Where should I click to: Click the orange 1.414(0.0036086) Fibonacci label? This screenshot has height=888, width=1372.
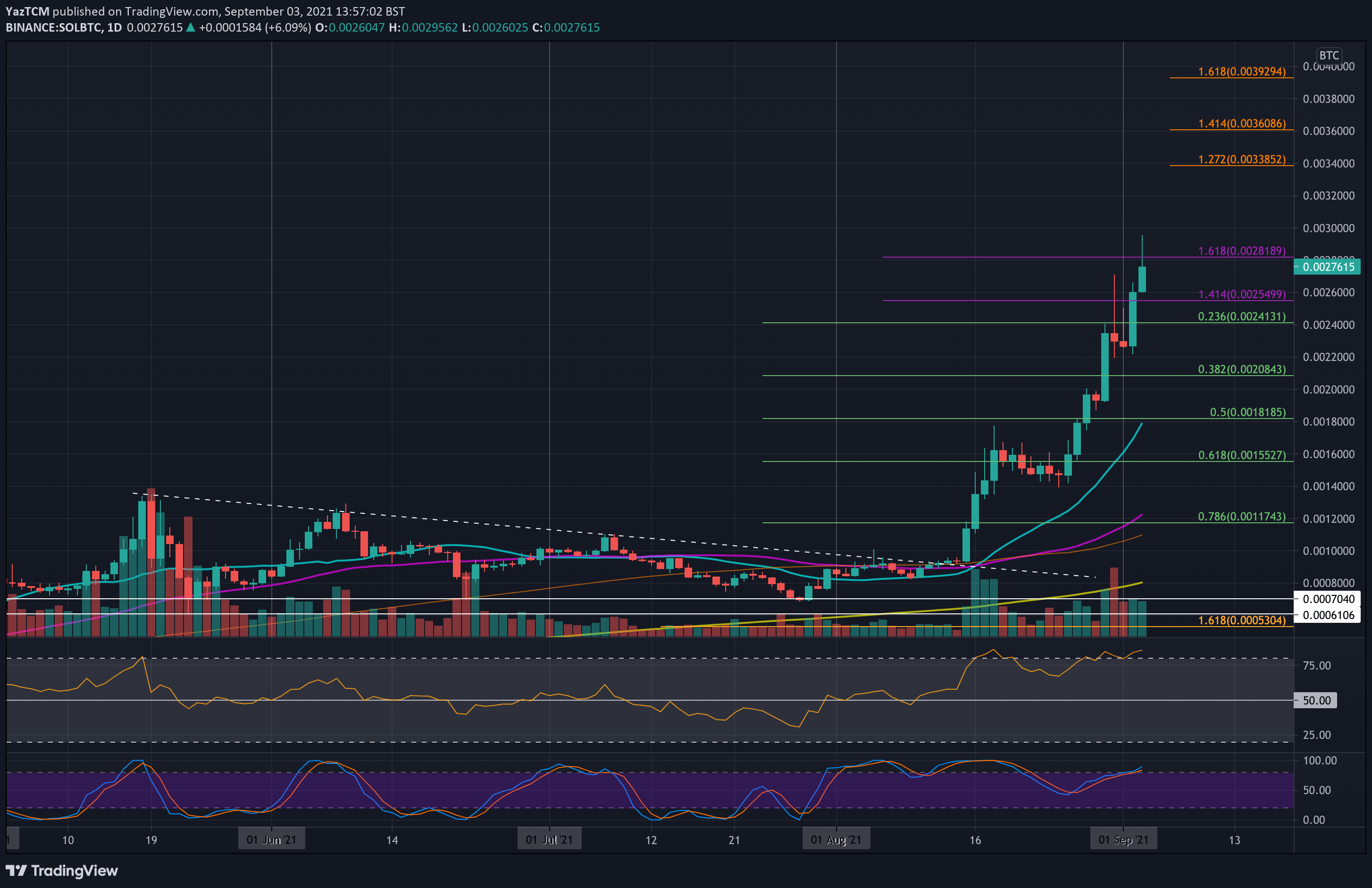(x=1241, y=124)
